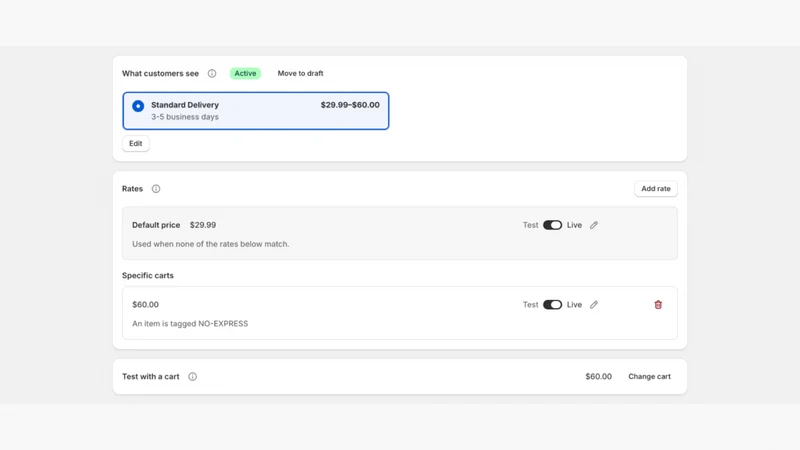The height and width of the screenshot is (450, 800).
Task: Click the Move to draft button
Action: point(301,73)
